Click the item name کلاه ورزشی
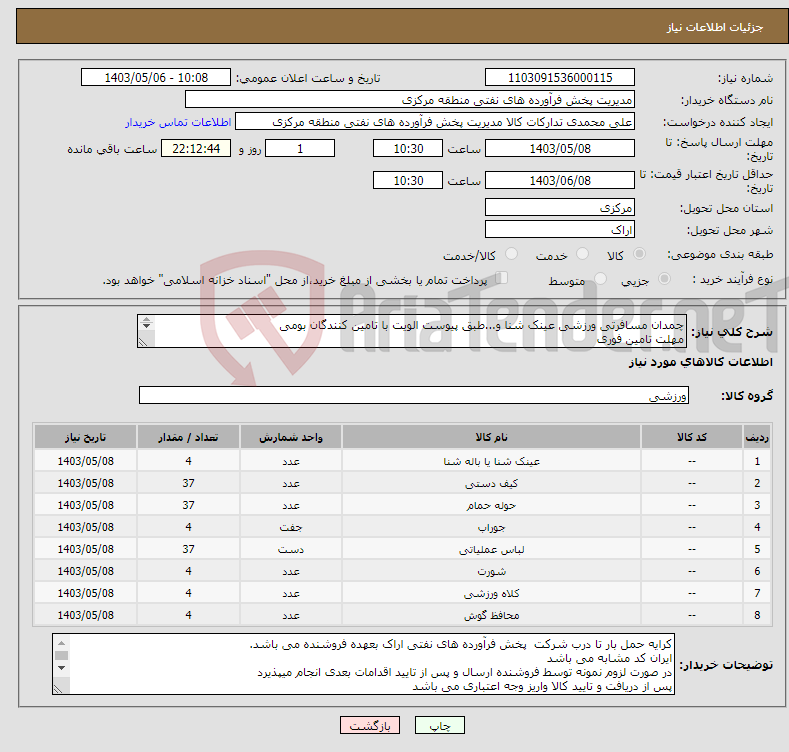 [491, 593]
